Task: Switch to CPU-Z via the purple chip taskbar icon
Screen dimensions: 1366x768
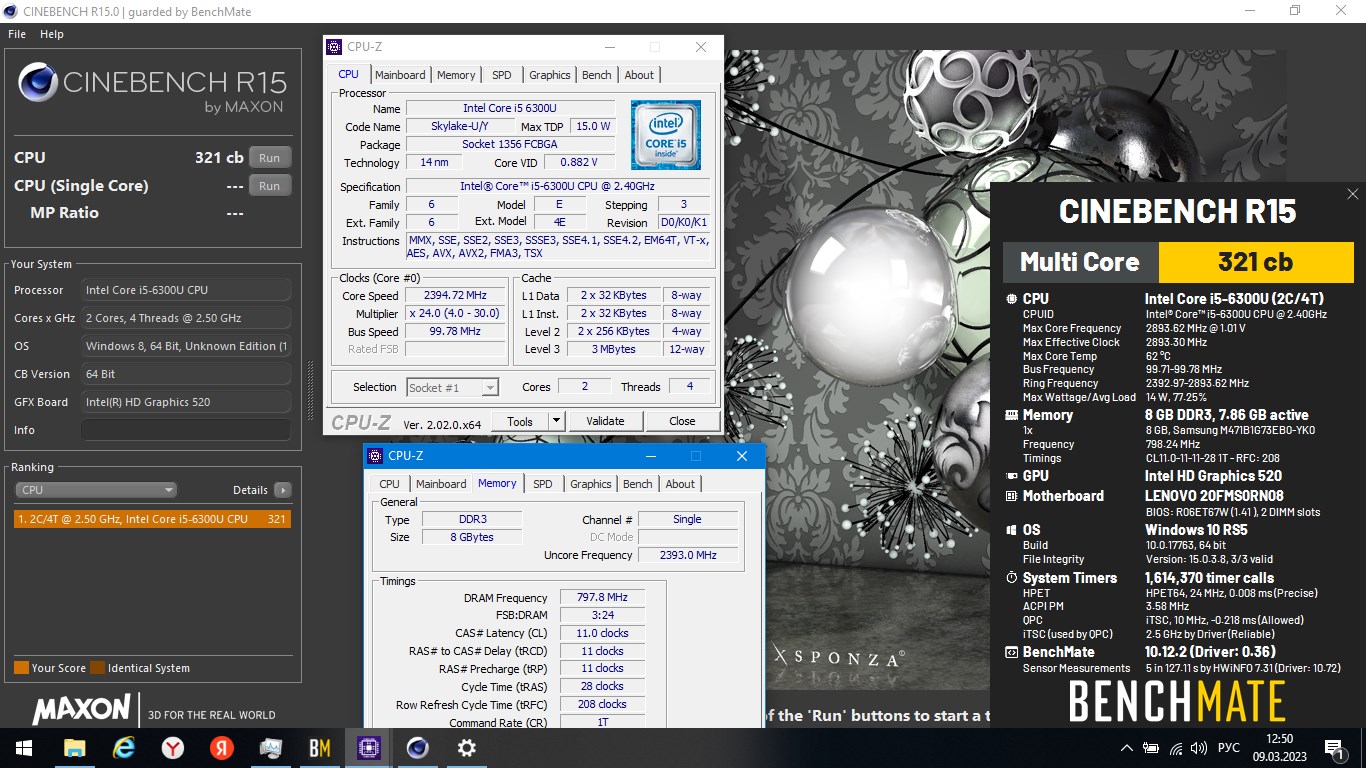Action: pos(368,748)
